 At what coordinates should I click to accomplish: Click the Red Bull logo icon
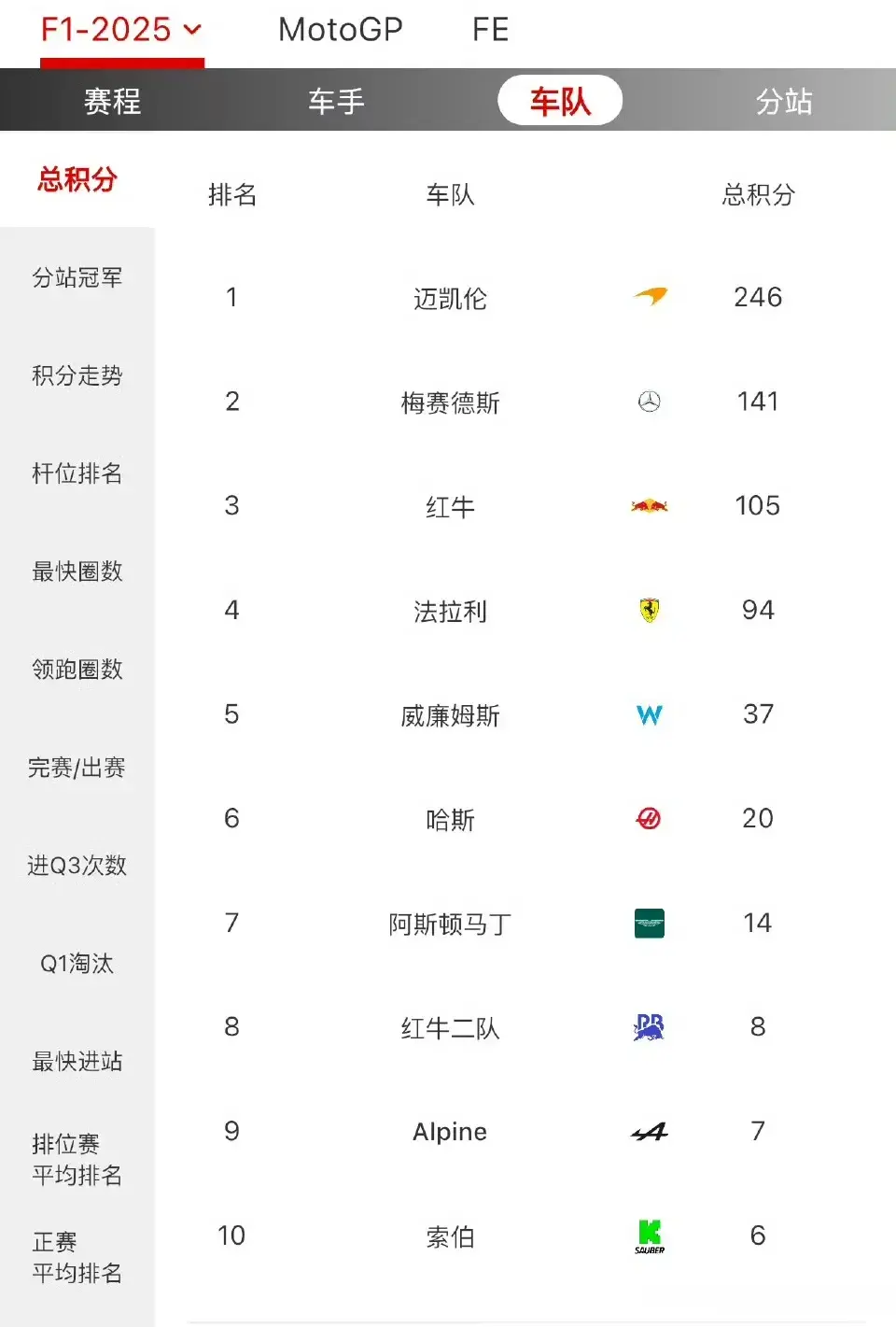[x=650, y=506]
